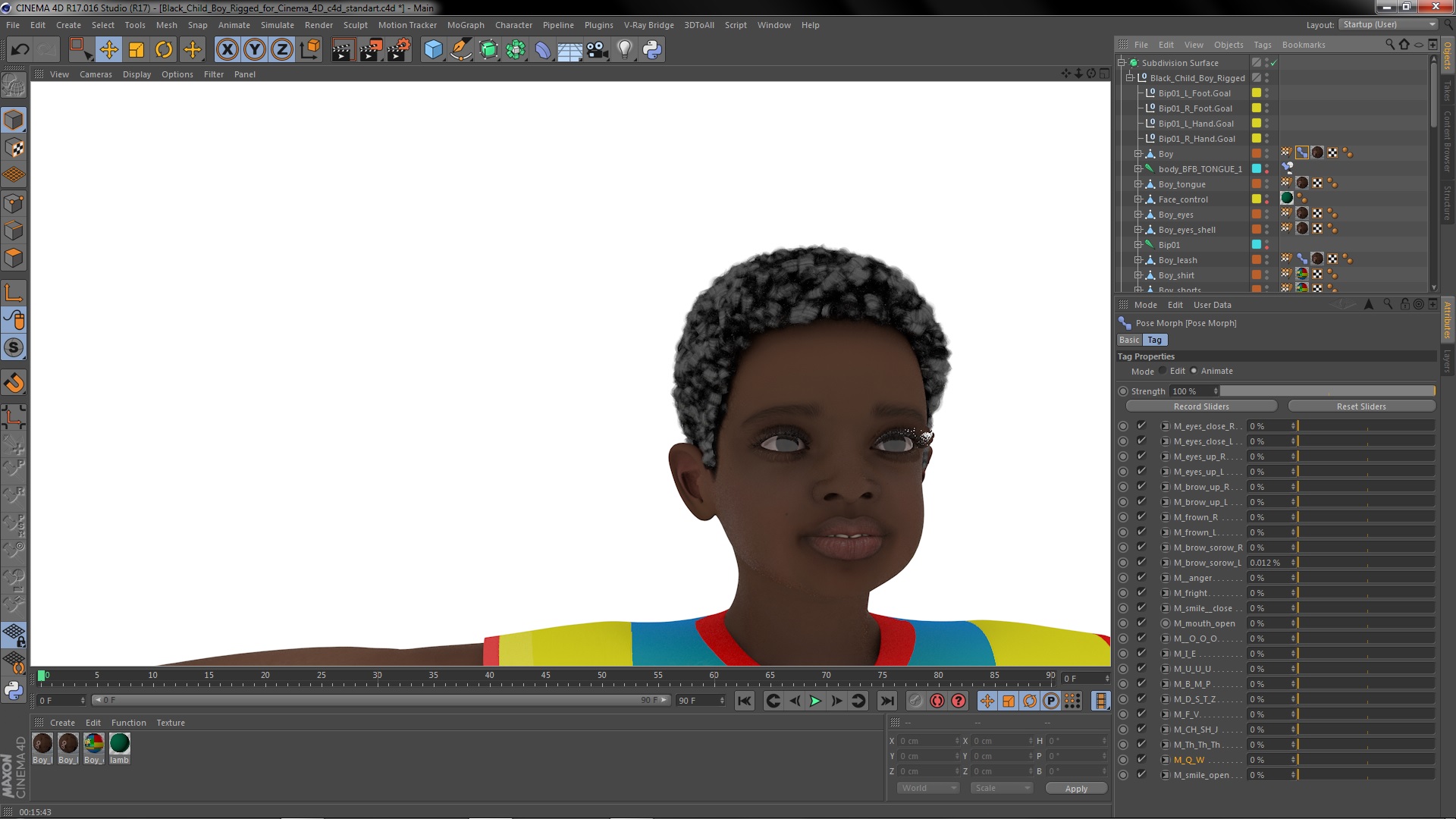Add a Cube primitive object
The image size is (1456, 819).
point(433,50)
